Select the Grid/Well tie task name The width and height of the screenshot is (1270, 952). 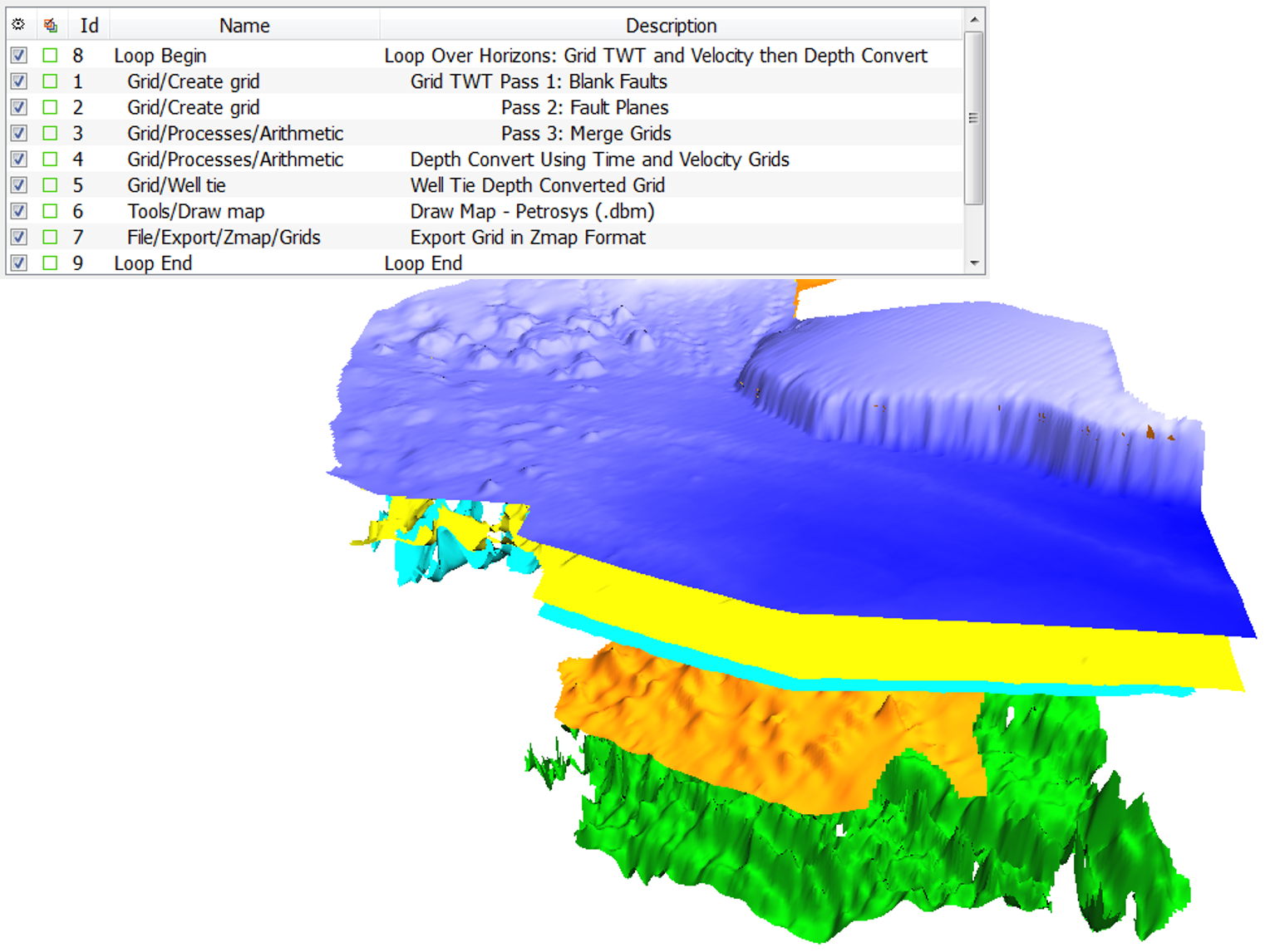pyautogui.click(x=176, y=185)
